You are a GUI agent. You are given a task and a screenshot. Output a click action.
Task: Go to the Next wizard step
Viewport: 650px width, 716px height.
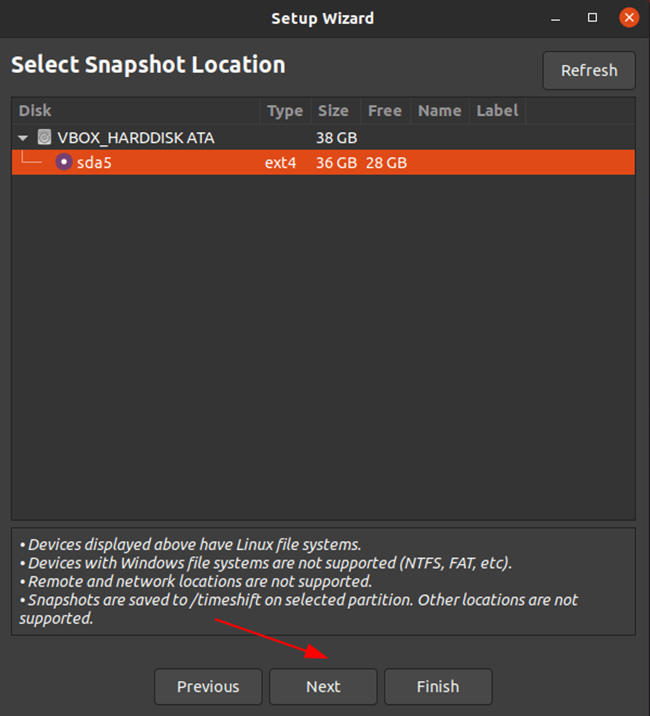(x=323, y=686)
